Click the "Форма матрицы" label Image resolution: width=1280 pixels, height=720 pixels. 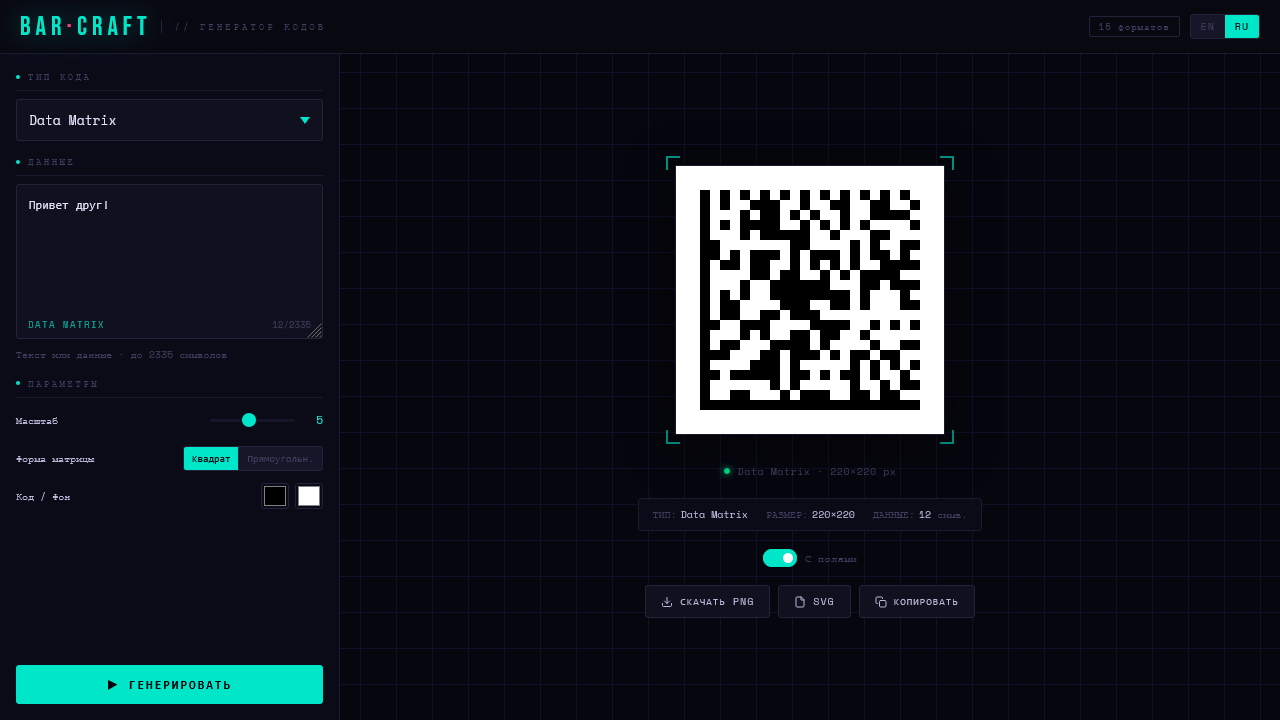click(55, 459)
